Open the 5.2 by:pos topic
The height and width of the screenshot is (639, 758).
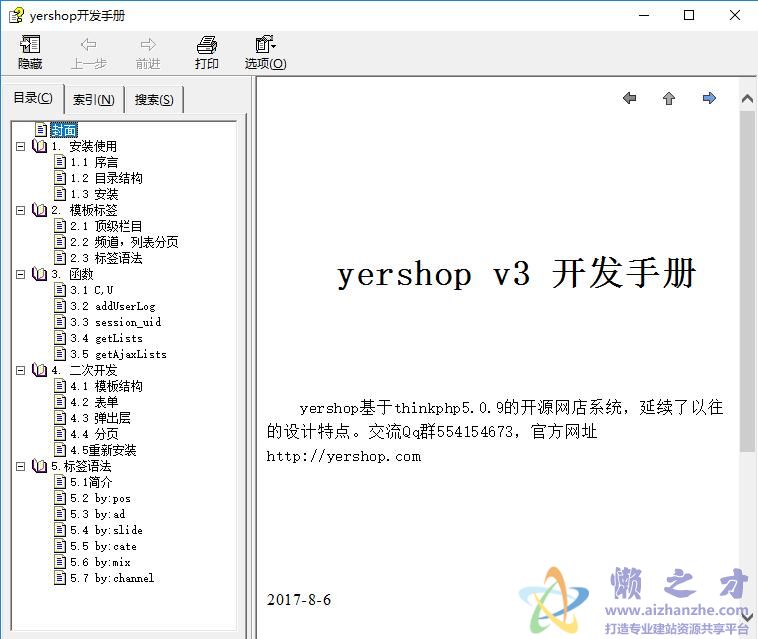click(101, 498)
